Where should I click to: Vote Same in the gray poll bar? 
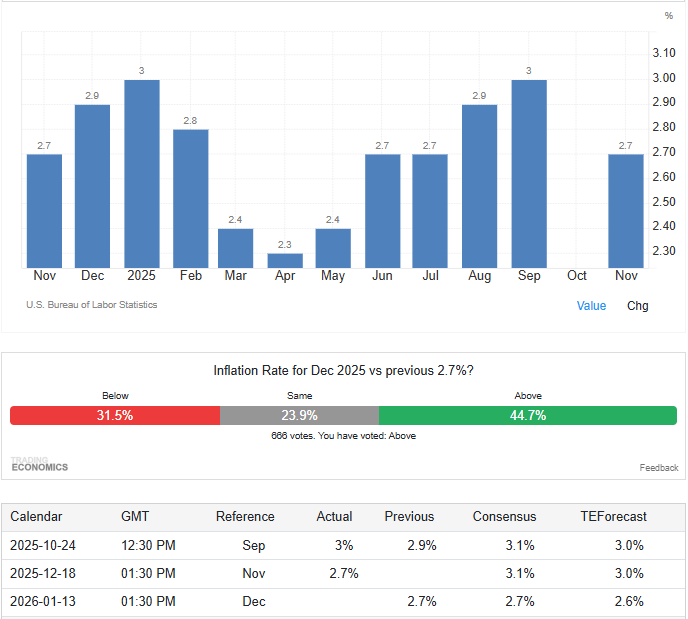299,416
